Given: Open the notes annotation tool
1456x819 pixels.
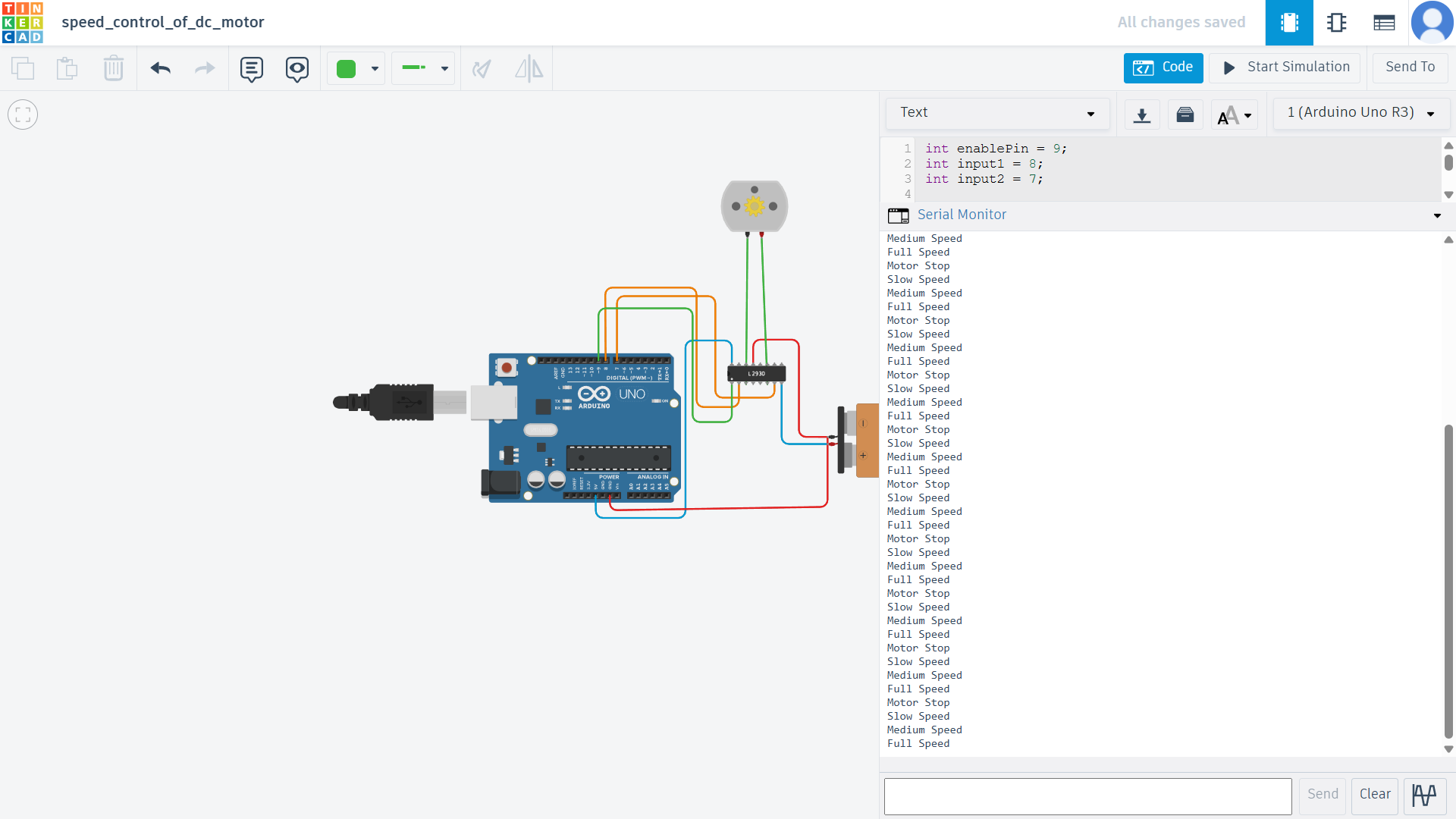Looking at the screenshot, I should click(x=251, y=69).
